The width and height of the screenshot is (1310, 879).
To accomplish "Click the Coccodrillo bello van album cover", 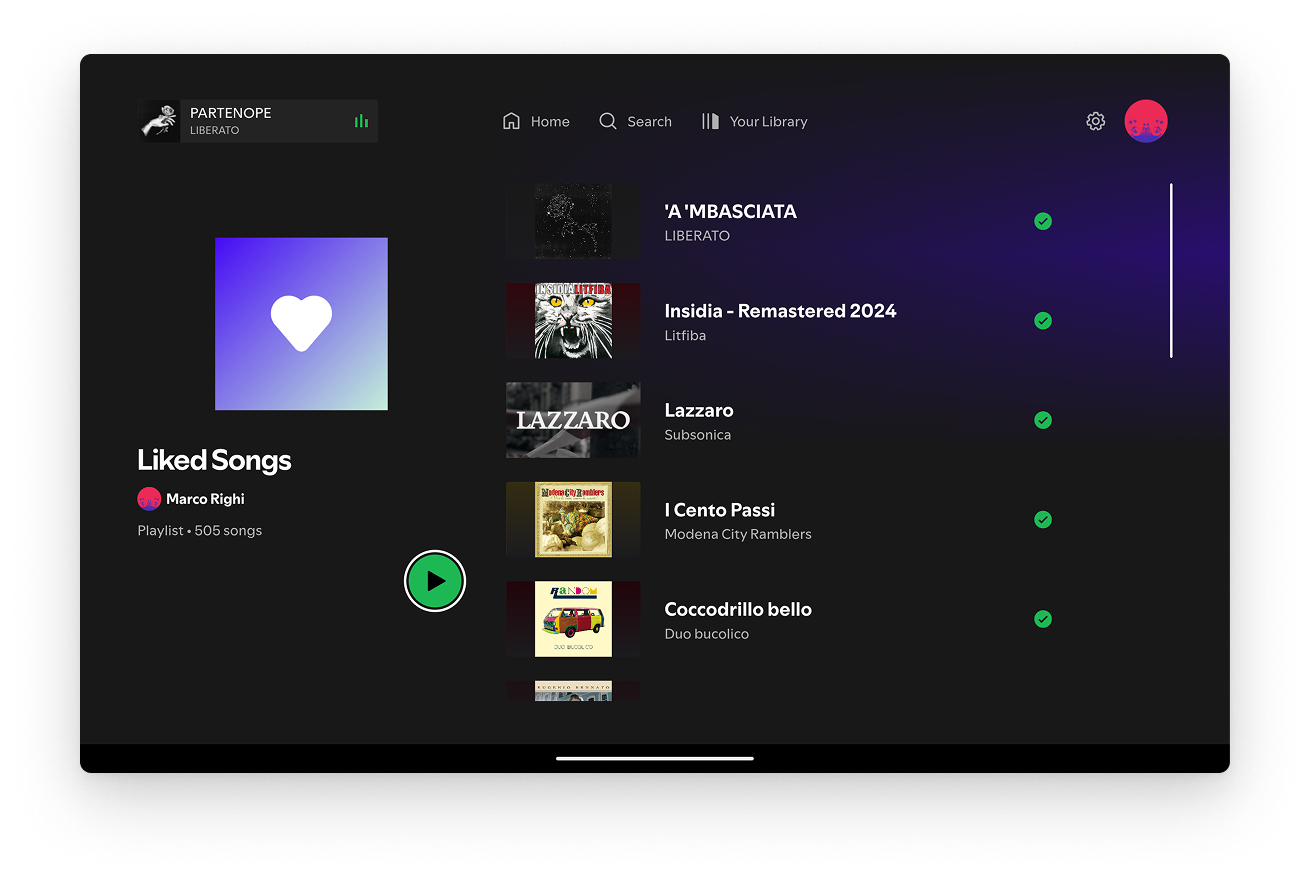I will coord(573,619).
